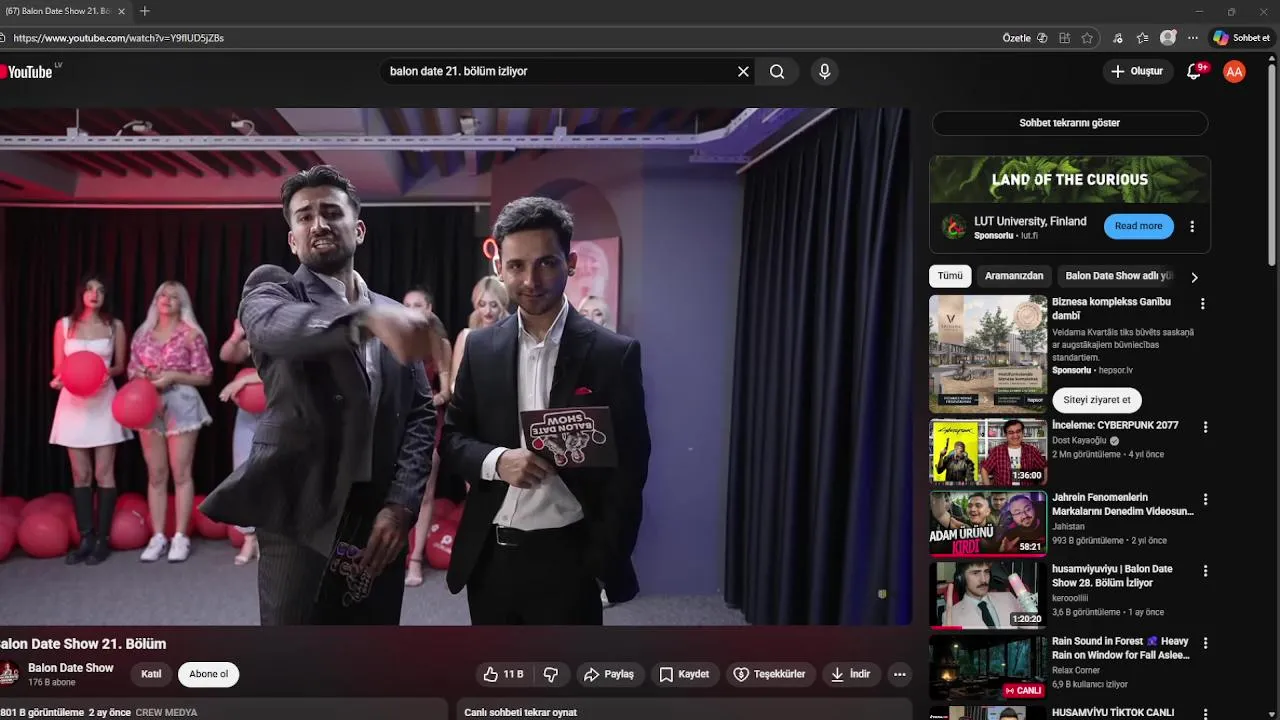Screen dimensions: 1280x720
Task: Click the Katıl join button
Action: pos(151,674)
